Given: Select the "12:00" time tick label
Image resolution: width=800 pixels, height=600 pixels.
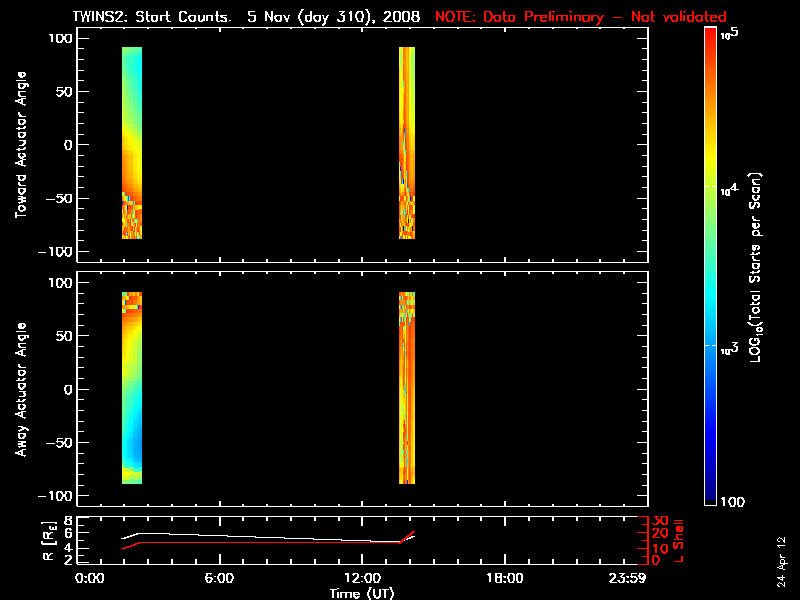Looking at the screenshot, I should tap(362, 579).
